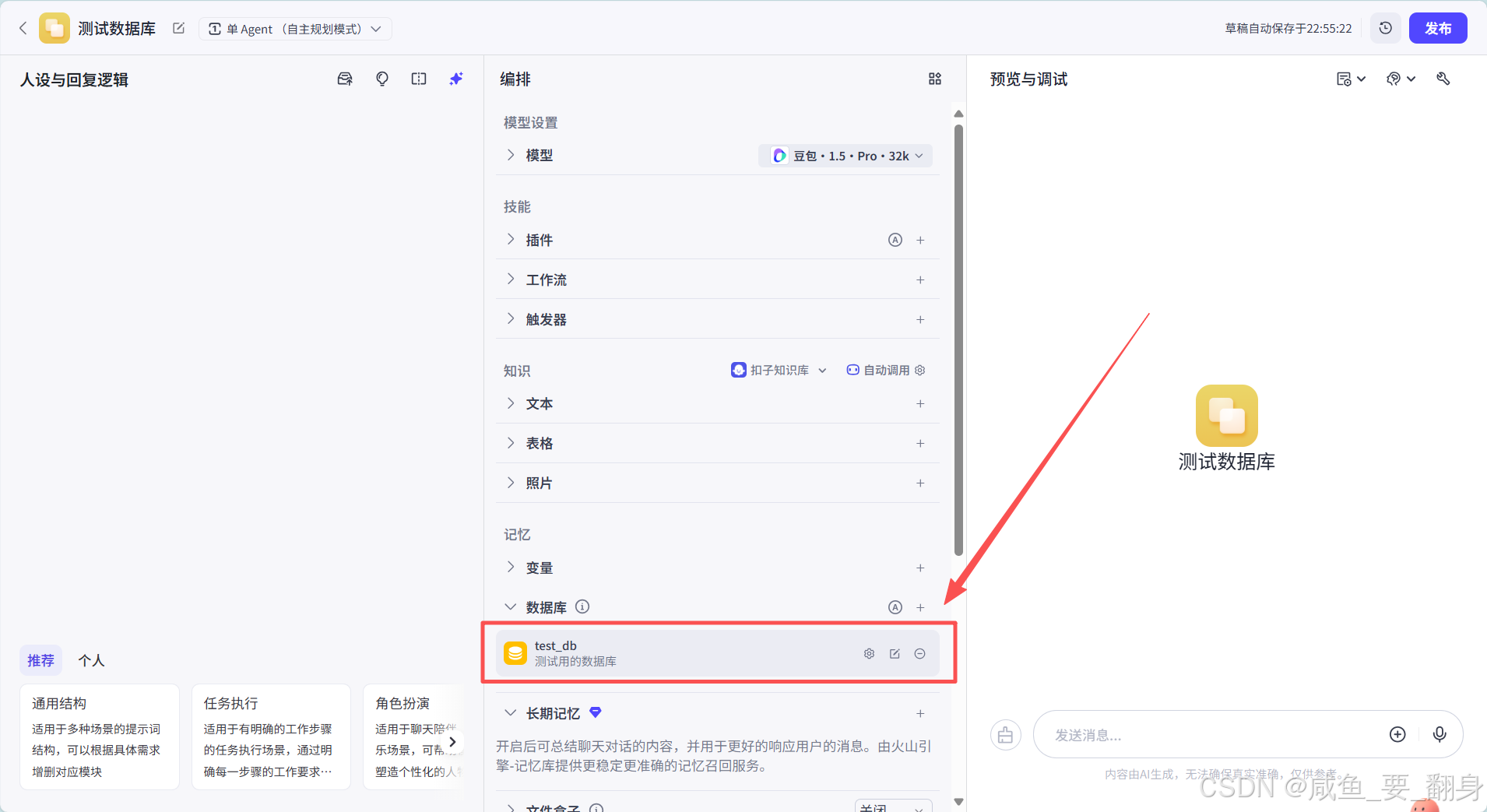Click the AI optimize sparkle icon
This screenshot has width=1487, height=812.
[x=456, y=79]
